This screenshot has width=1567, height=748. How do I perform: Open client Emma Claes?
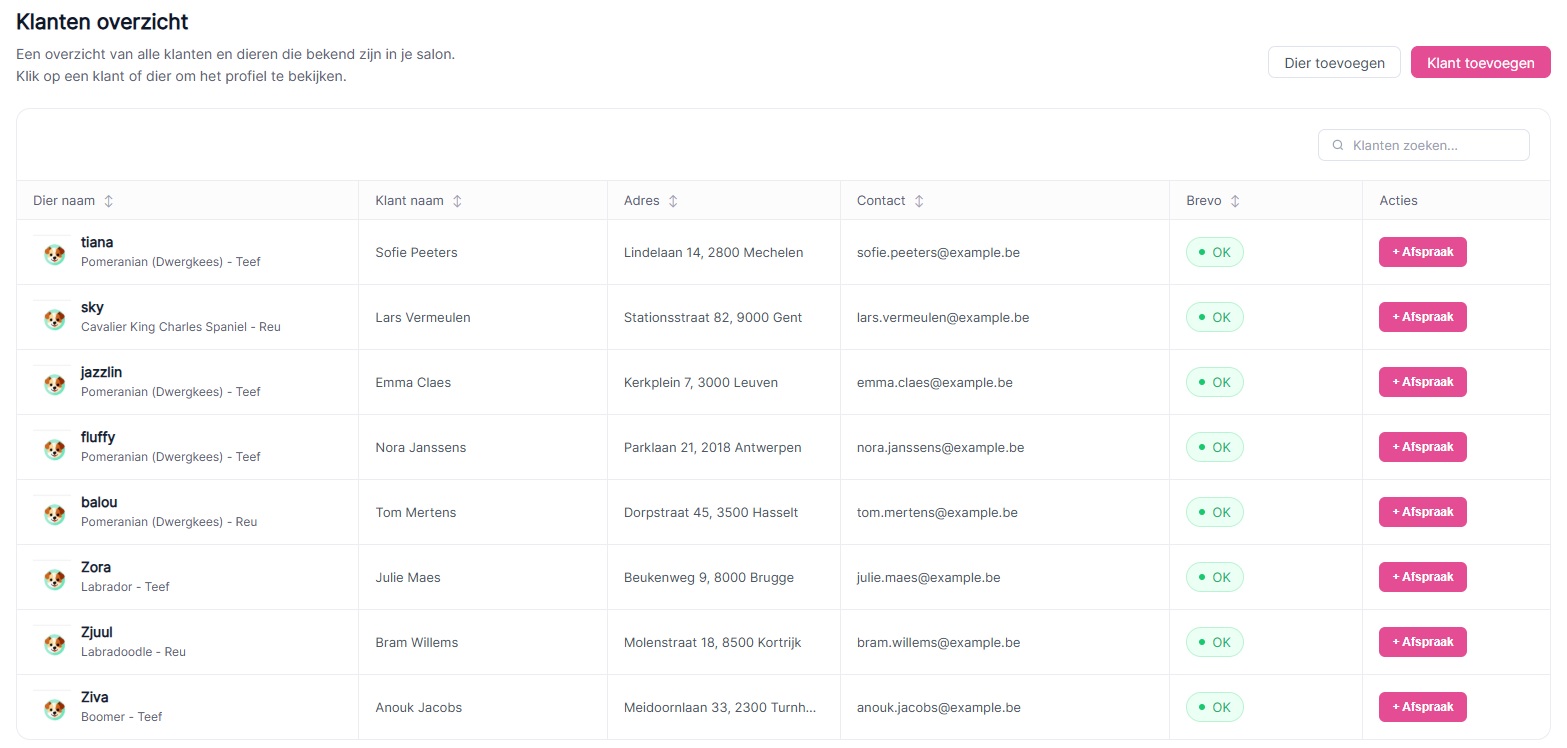click(413, 382)
